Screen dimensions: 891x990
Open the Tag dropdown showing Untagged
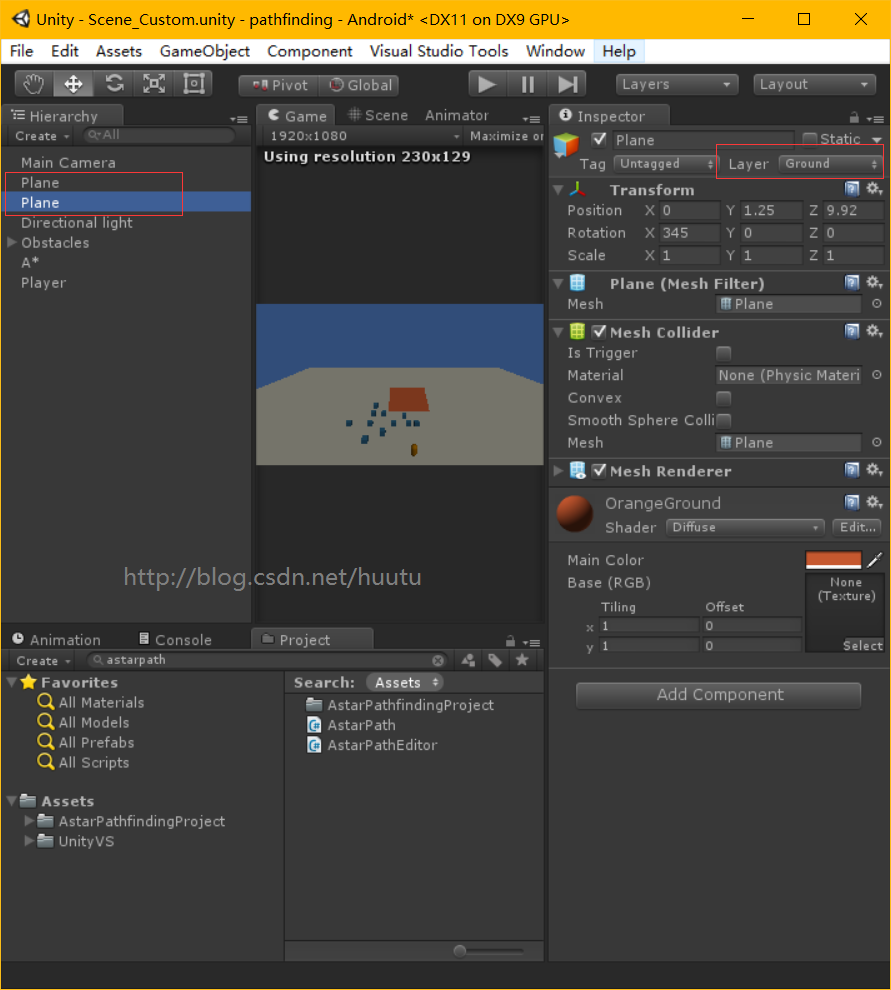664,164
